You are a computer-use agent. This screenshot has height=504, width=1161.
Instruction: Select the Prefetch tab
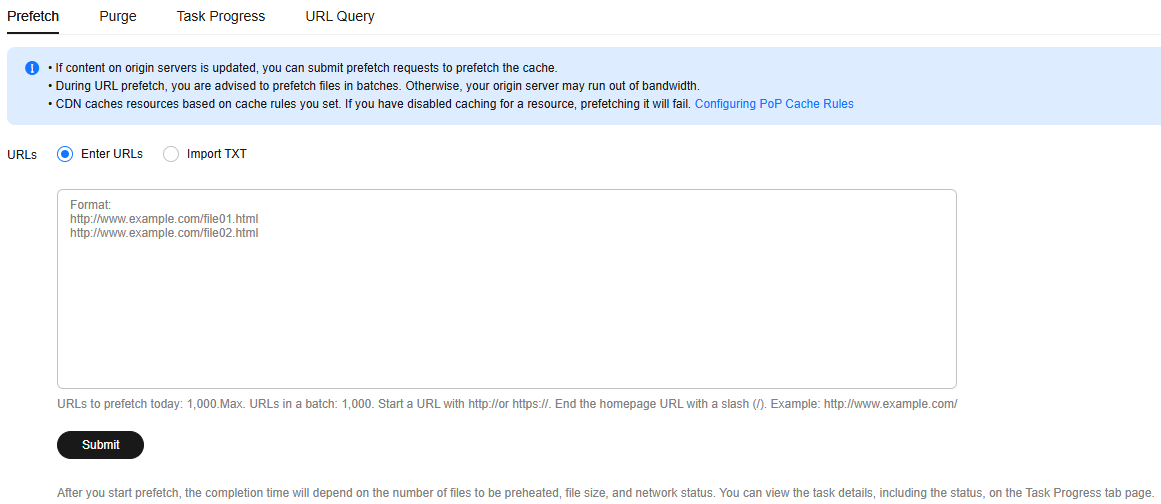tap(33, 16)
